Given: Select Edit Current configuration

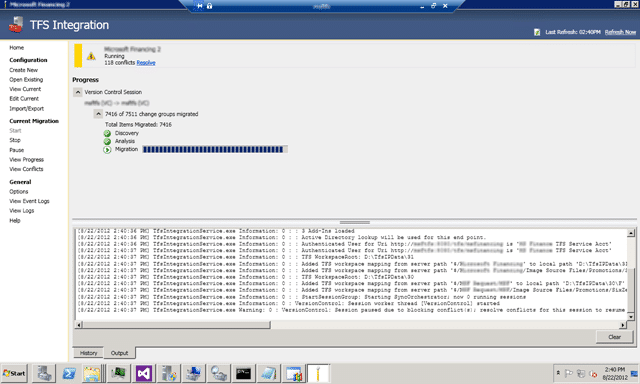Looking at the screenshot, I should coord(24,99).
